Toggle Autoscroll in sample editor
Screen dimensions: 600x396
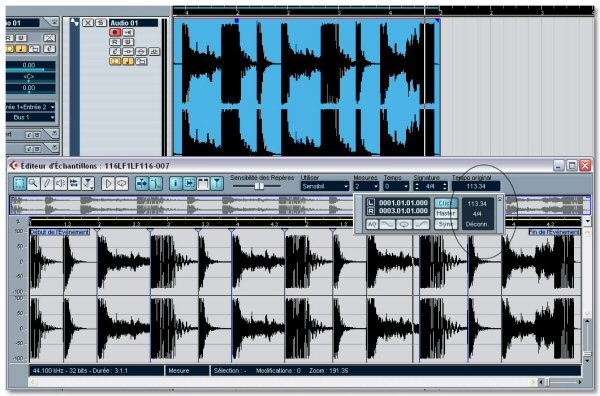[x=142, y=184]
